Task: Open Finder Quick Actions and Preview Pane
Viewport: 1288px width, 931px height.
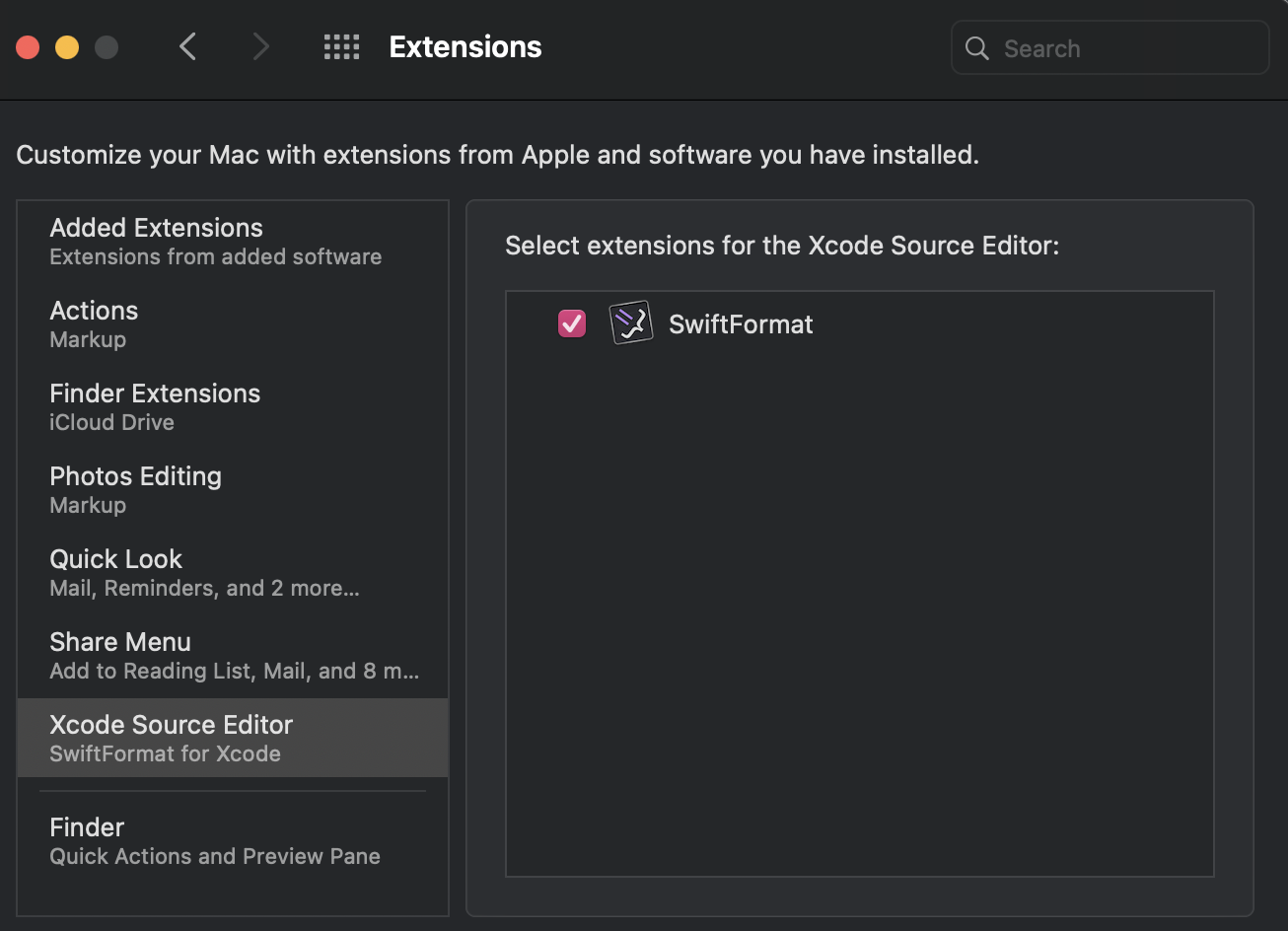Action: (233, 841)
